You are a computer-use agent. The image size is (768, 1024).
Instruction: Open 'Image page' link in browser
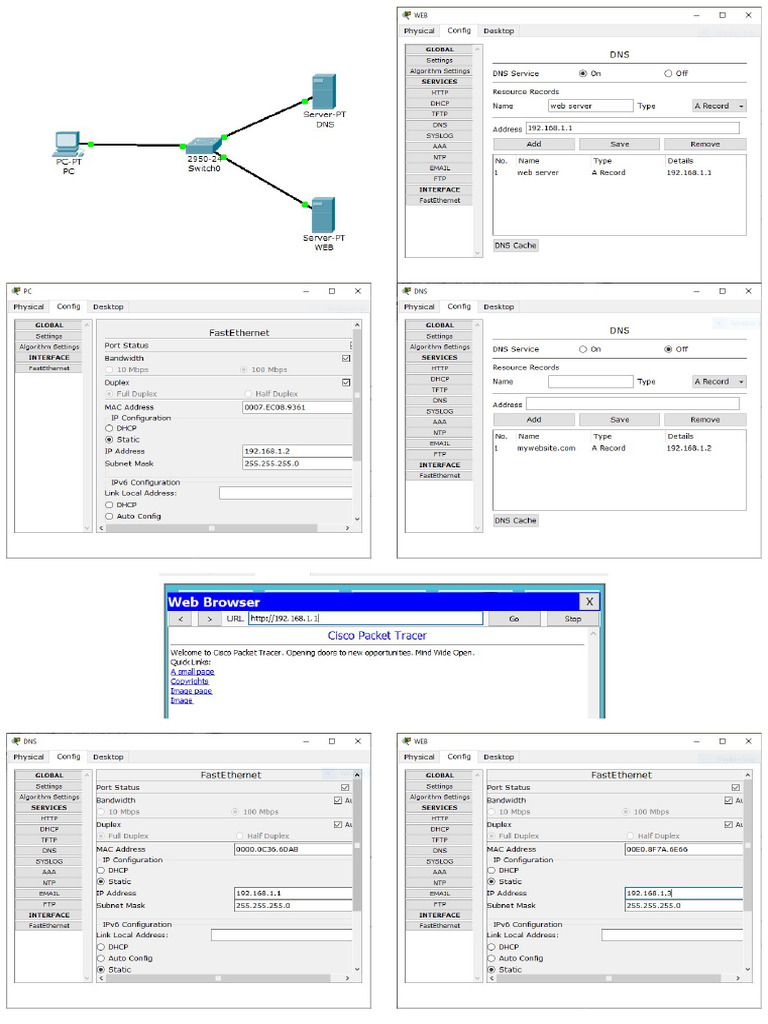click(191, 691)
